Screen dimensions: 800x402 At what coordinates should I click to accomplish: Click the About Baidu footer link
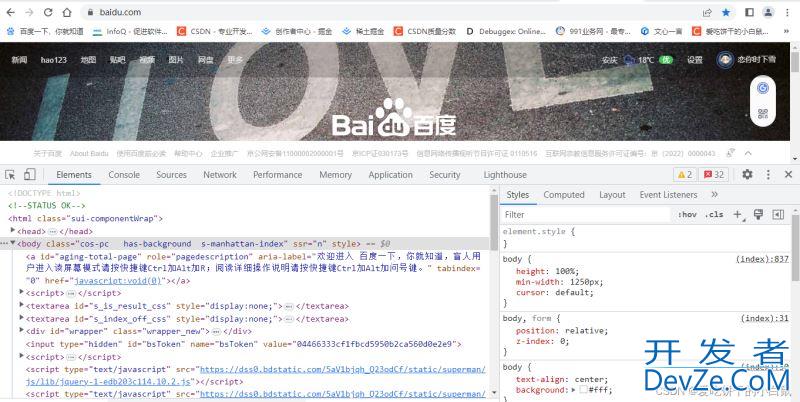pos(89,153)
